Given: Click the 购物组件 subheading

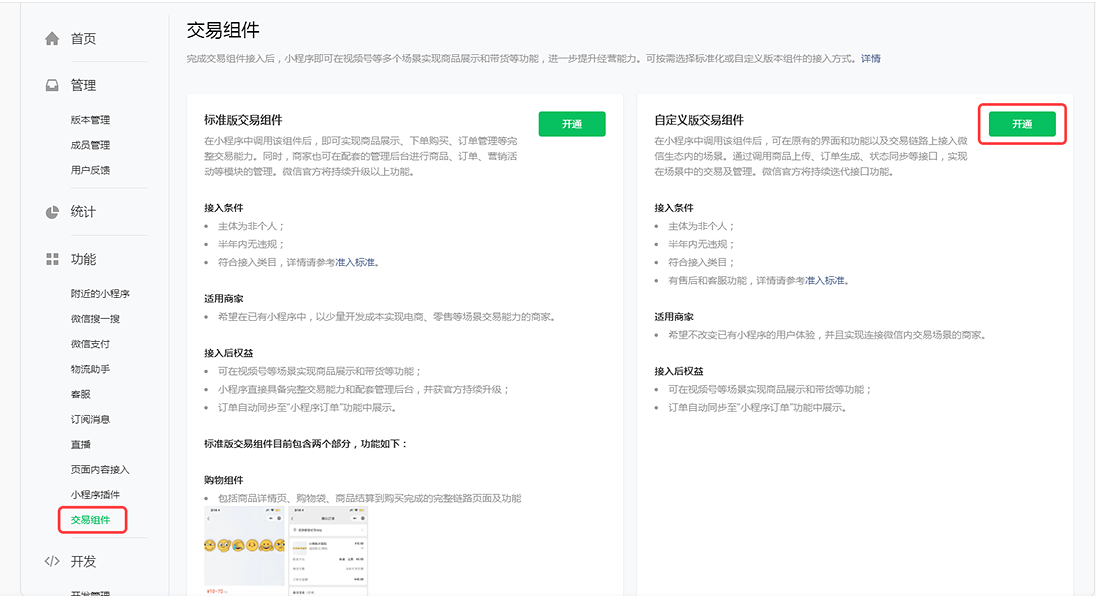Looking at the screenshot, I should pos(224,481).
